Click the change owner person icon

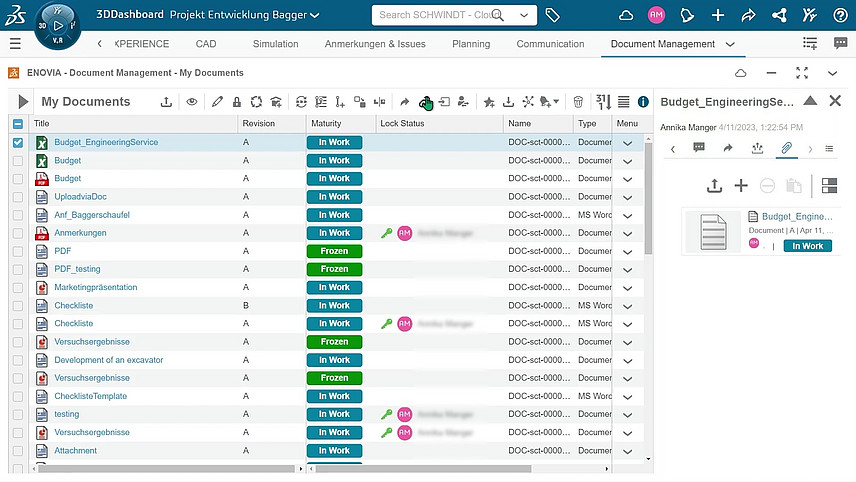(x=463, y=102)
